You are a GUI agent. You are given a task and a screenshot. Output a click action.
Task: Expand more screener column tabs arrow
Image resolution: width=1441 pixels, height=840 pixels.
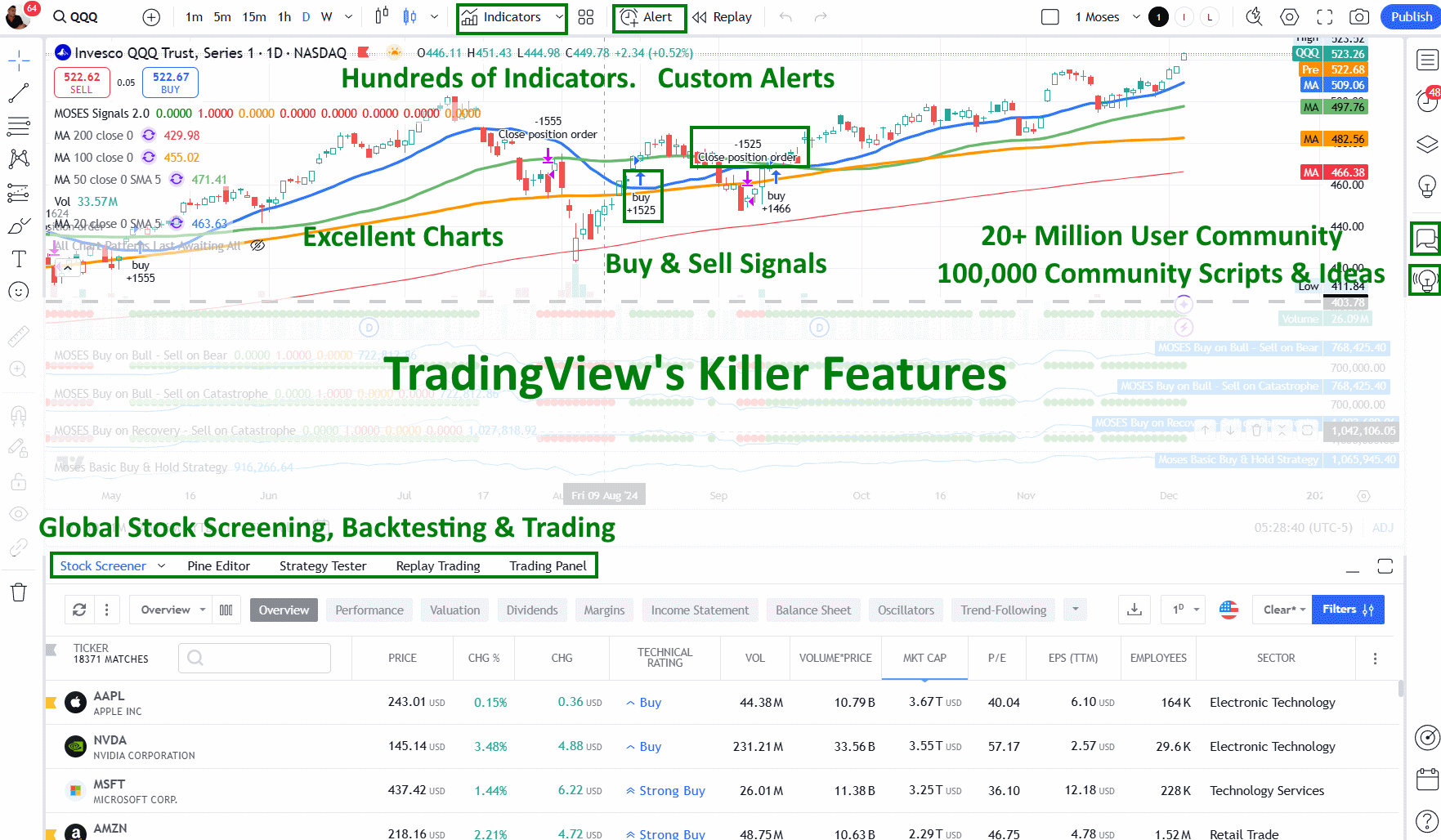point(1076,610)
